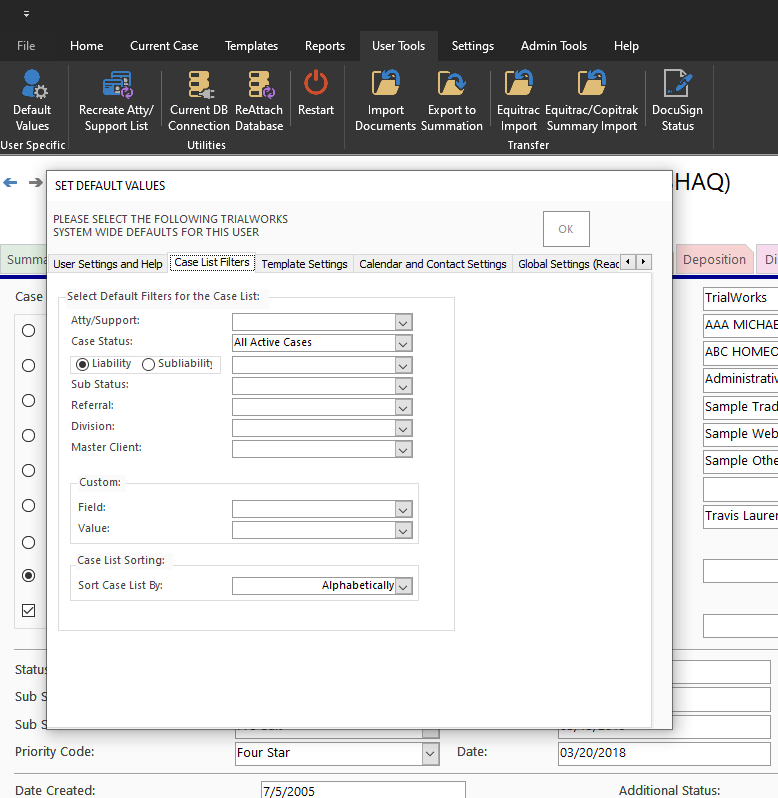Screen dimensions: 778x798
Task: Select the first Case radio button behind dialog
Action: (28, 331)
